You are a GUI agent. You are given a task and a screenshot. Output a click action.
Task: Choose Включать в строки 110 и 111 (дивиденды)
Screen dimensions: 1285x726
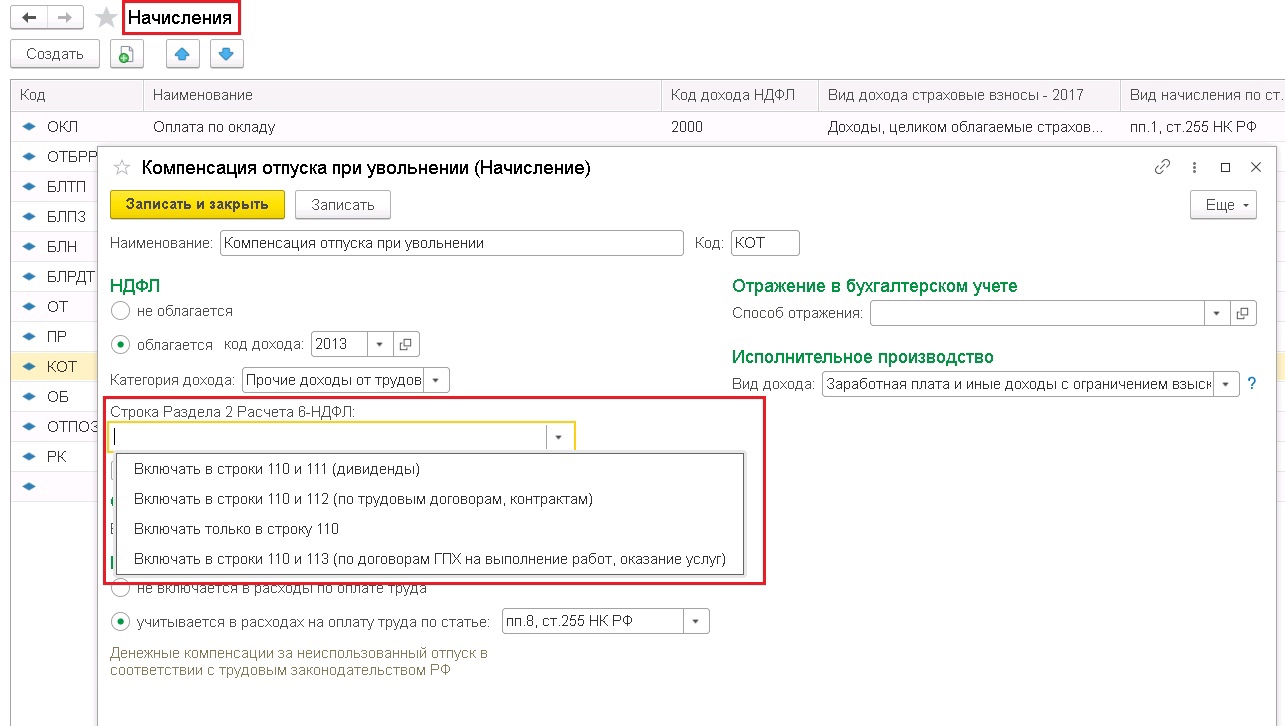pos(430,469)
